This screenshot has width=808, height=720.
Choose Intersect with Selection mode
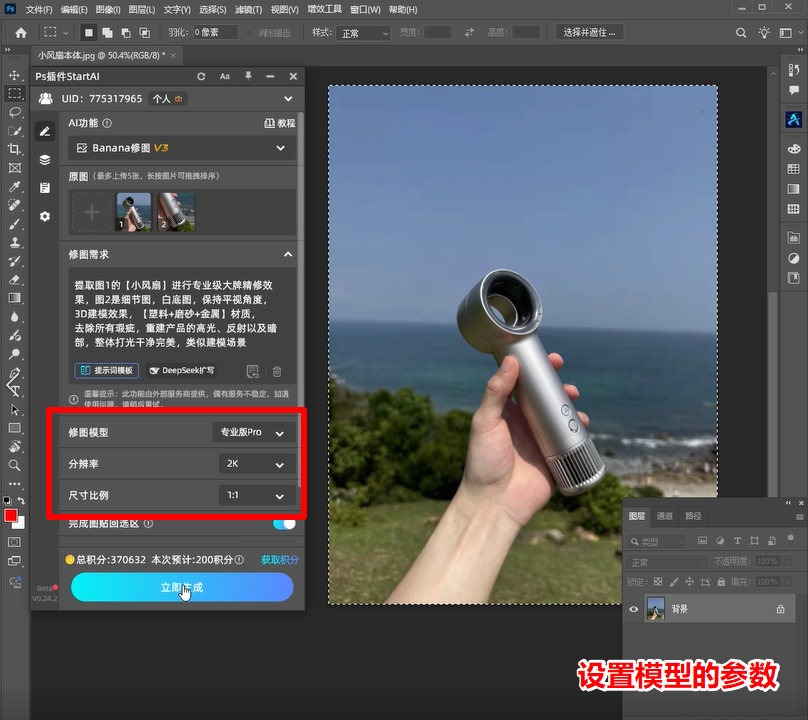click(x=145, y=32)
